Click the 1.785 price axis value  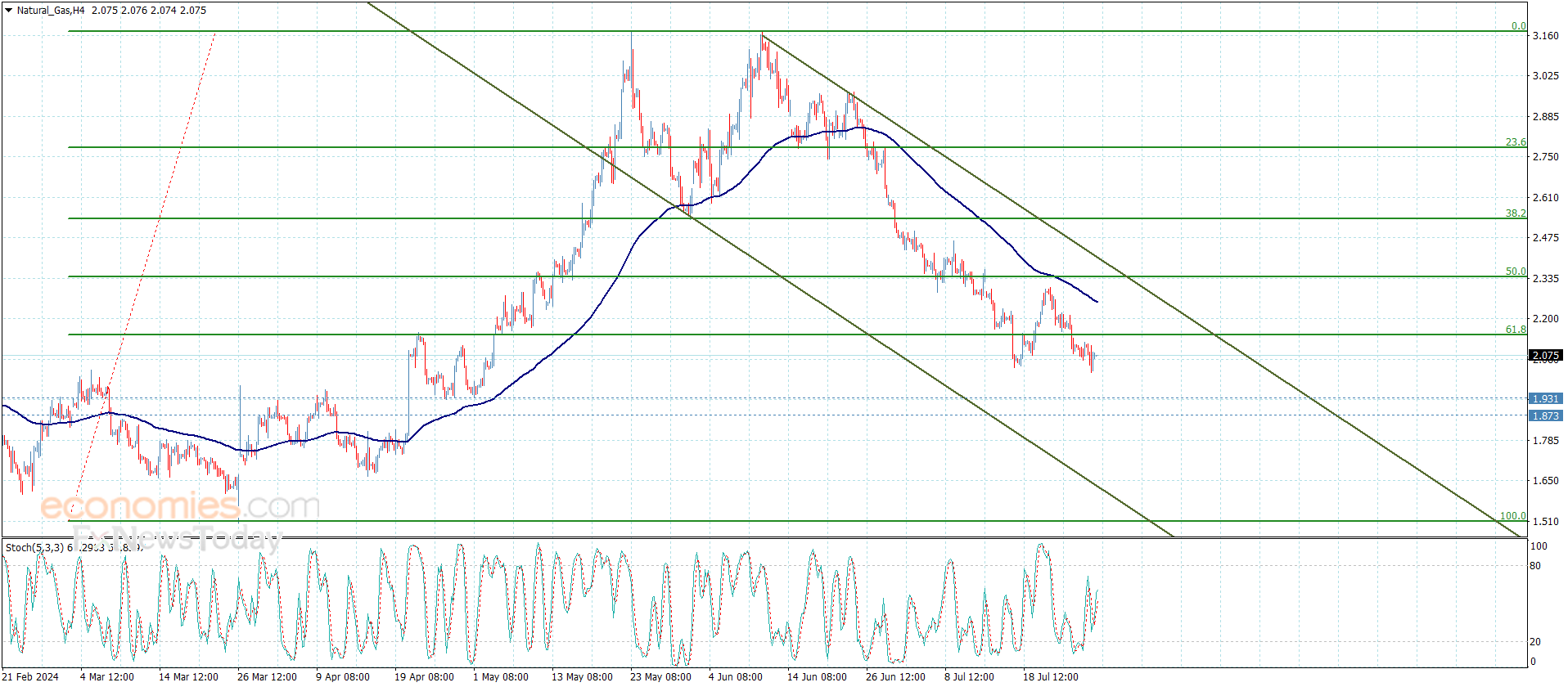pos(1545,441)
